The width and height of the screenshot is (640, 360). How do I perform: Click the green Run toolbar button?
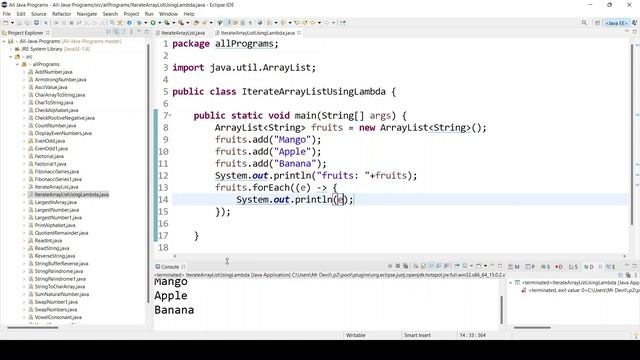point(153,23)
